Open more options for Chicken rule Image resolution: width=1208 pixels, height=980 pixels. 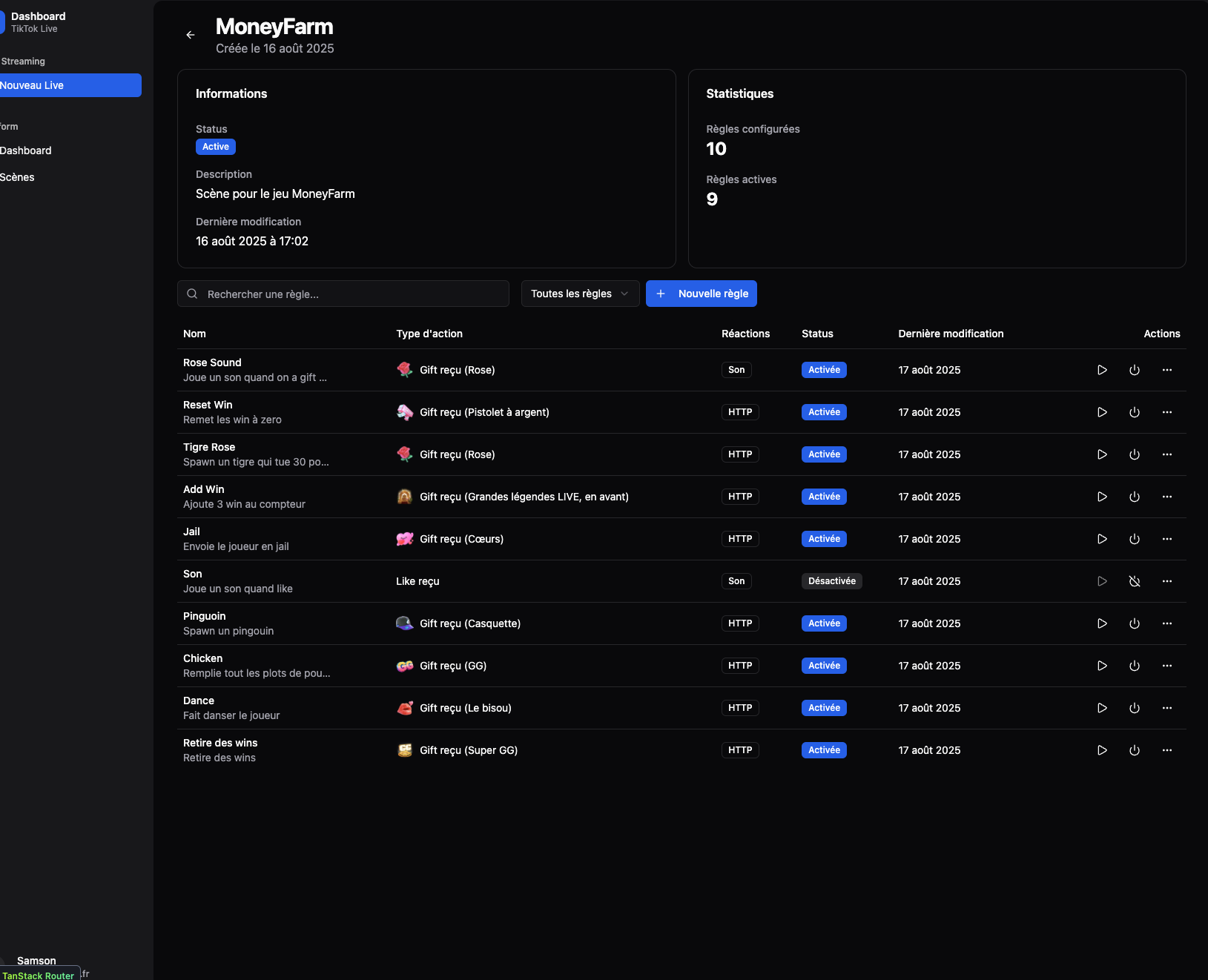(1167, 666)
